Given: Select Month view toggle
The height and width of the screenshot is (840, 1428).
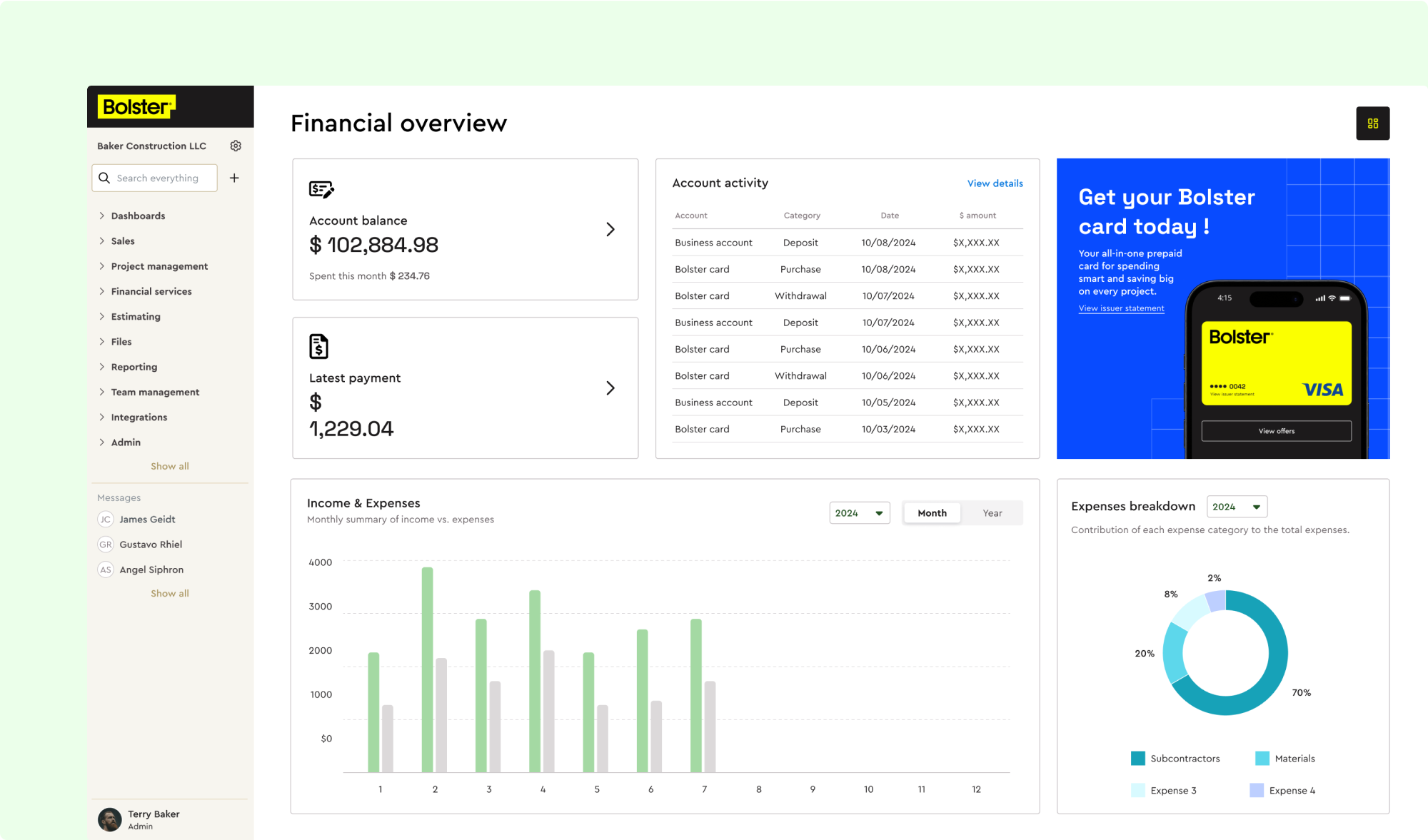Looking at the screenshot, I should tap(932, 512).
